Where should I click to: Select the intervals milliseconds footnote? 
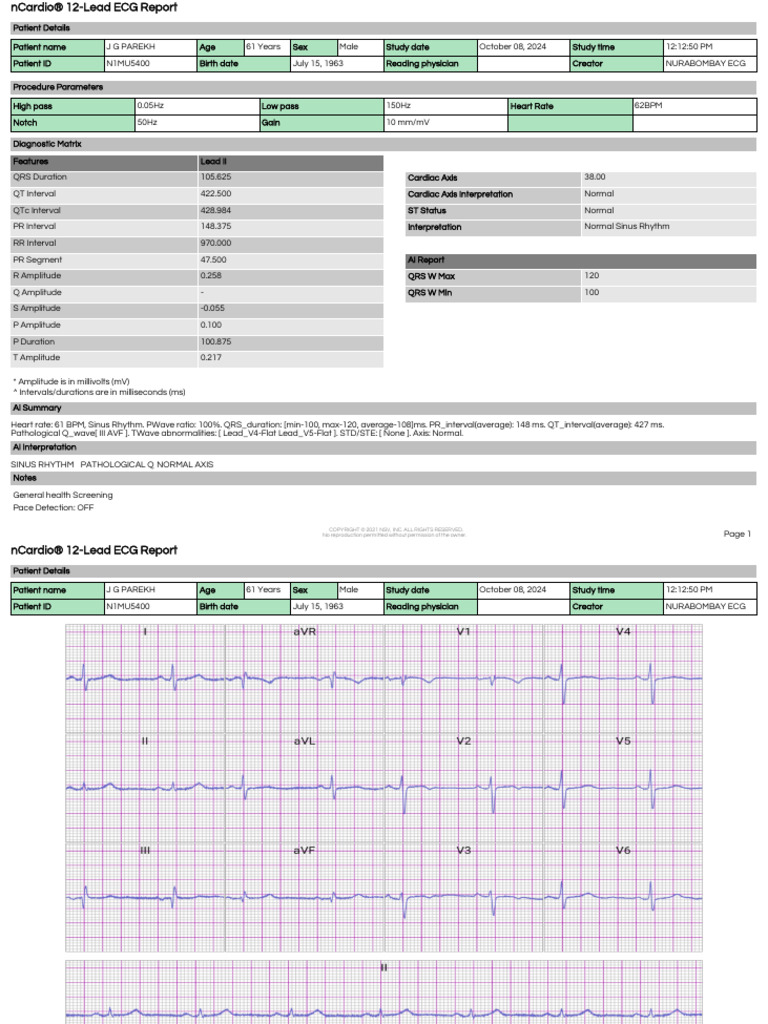pyautogui.click(x=99, y=392)
